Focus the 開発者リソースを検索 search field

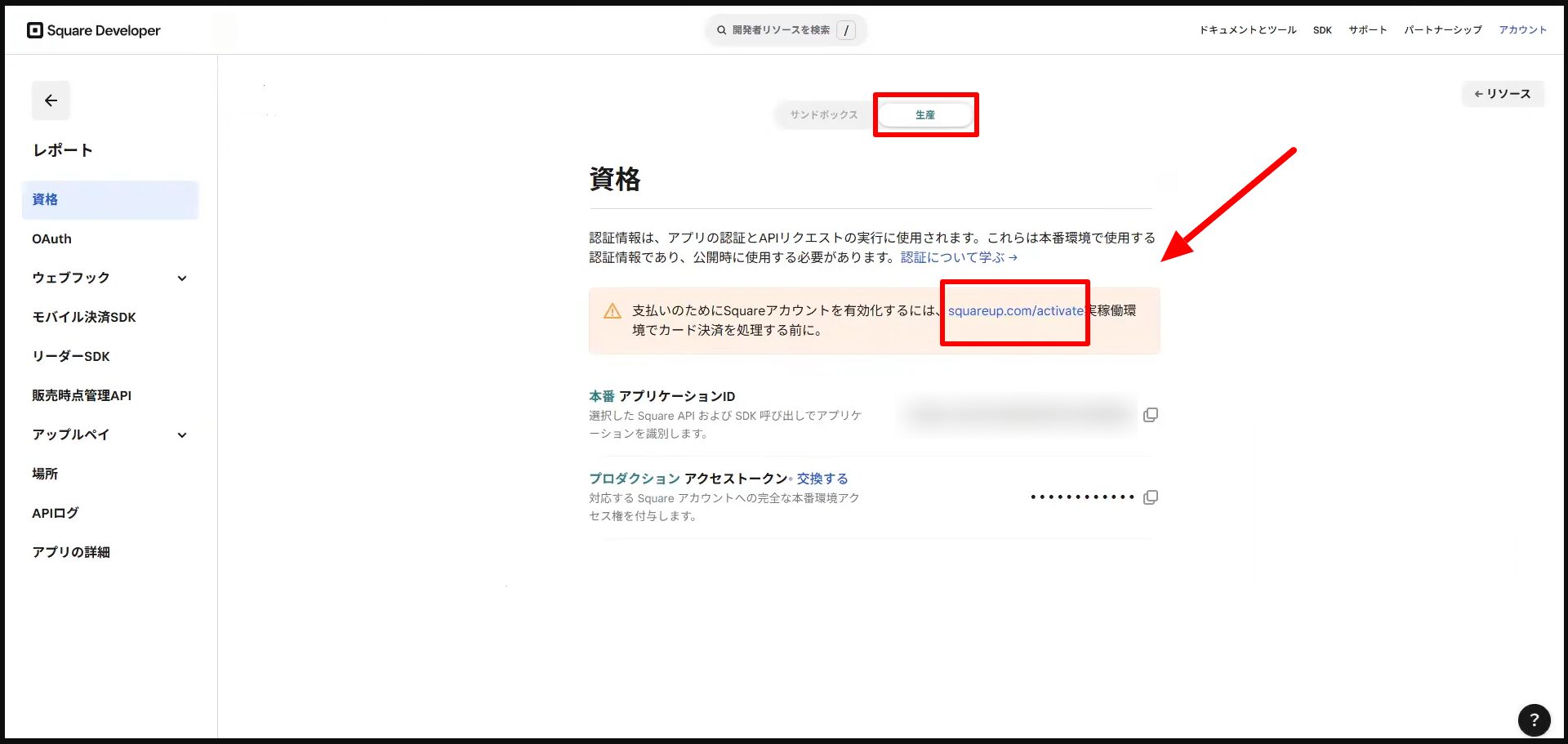pyautogui.click(x=786, y=30)
